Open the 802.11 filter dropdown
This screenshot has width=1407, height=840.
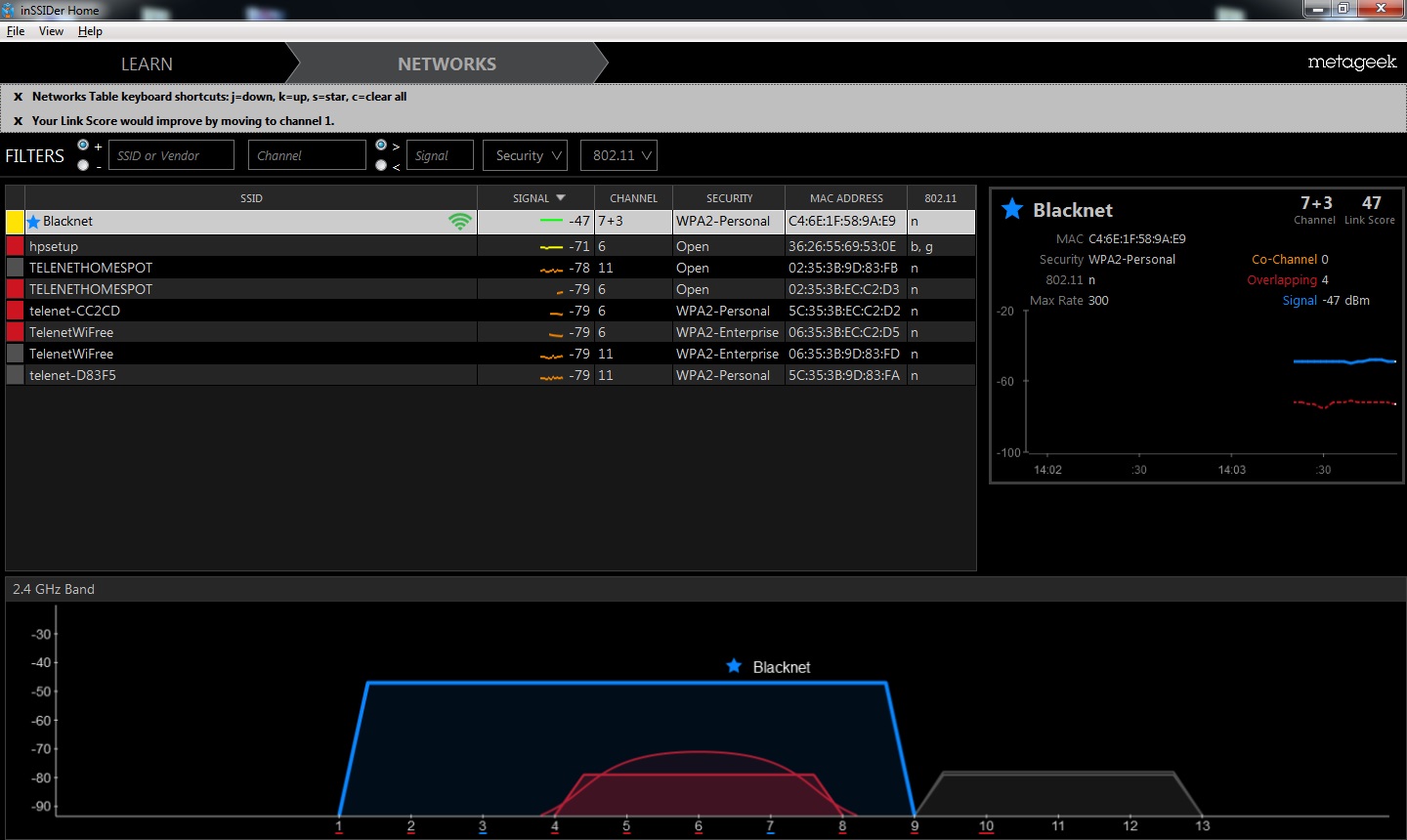point(618,155)
